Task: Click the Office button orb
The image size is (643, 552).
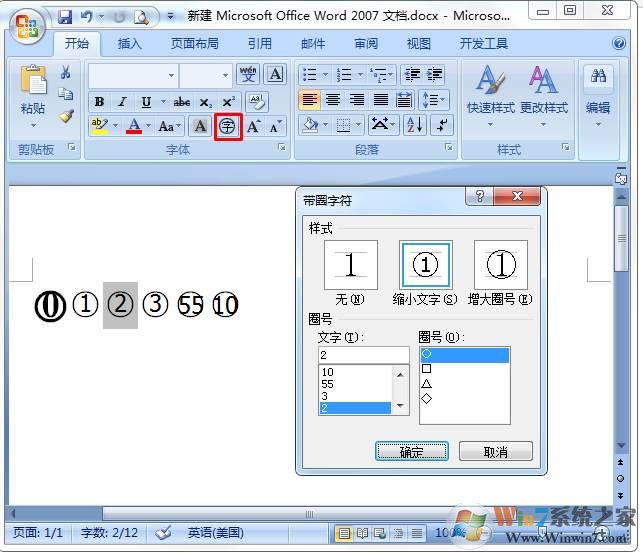Action: pyautogui.click(x=27, y=26)
